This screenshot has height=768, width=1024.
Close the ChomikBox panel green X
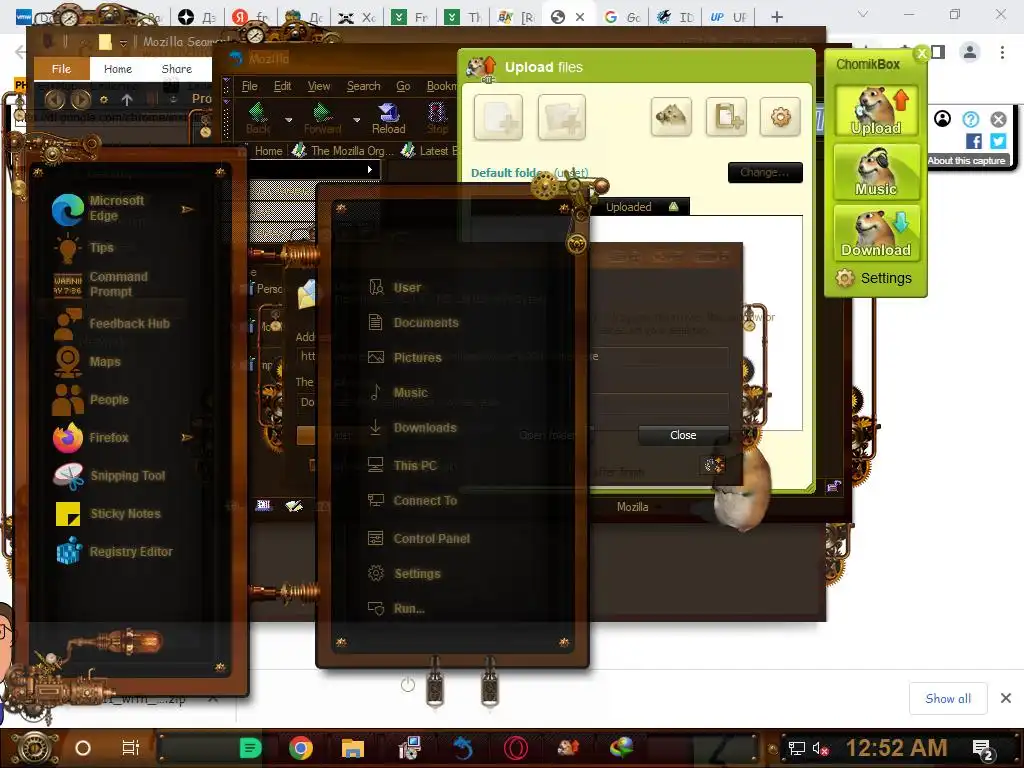tap(921, 54)
